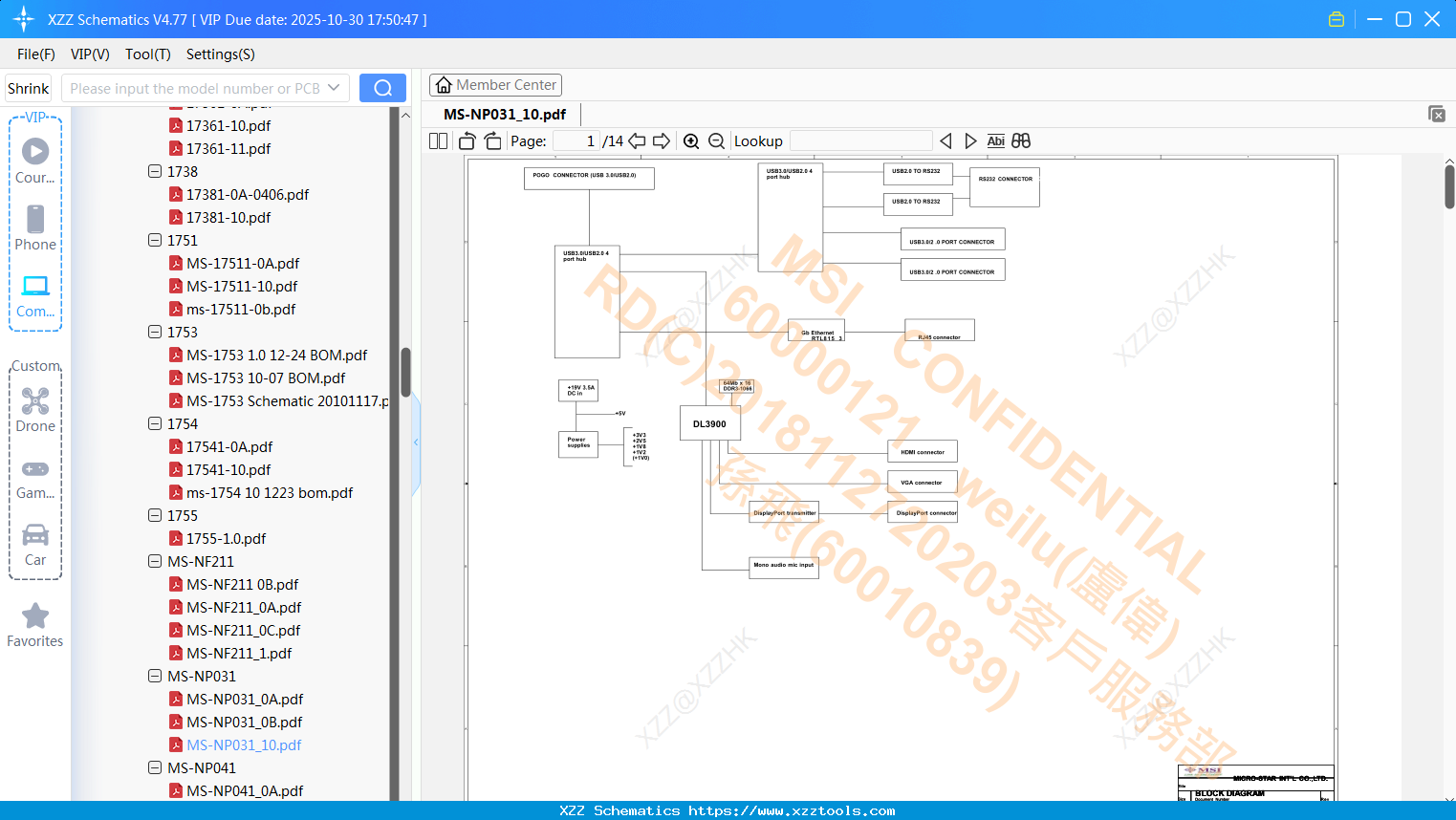The height and width of the screenshot is (820, 1456).
Task: Zoom in on the schematic
Action: [x=691, y=141]
